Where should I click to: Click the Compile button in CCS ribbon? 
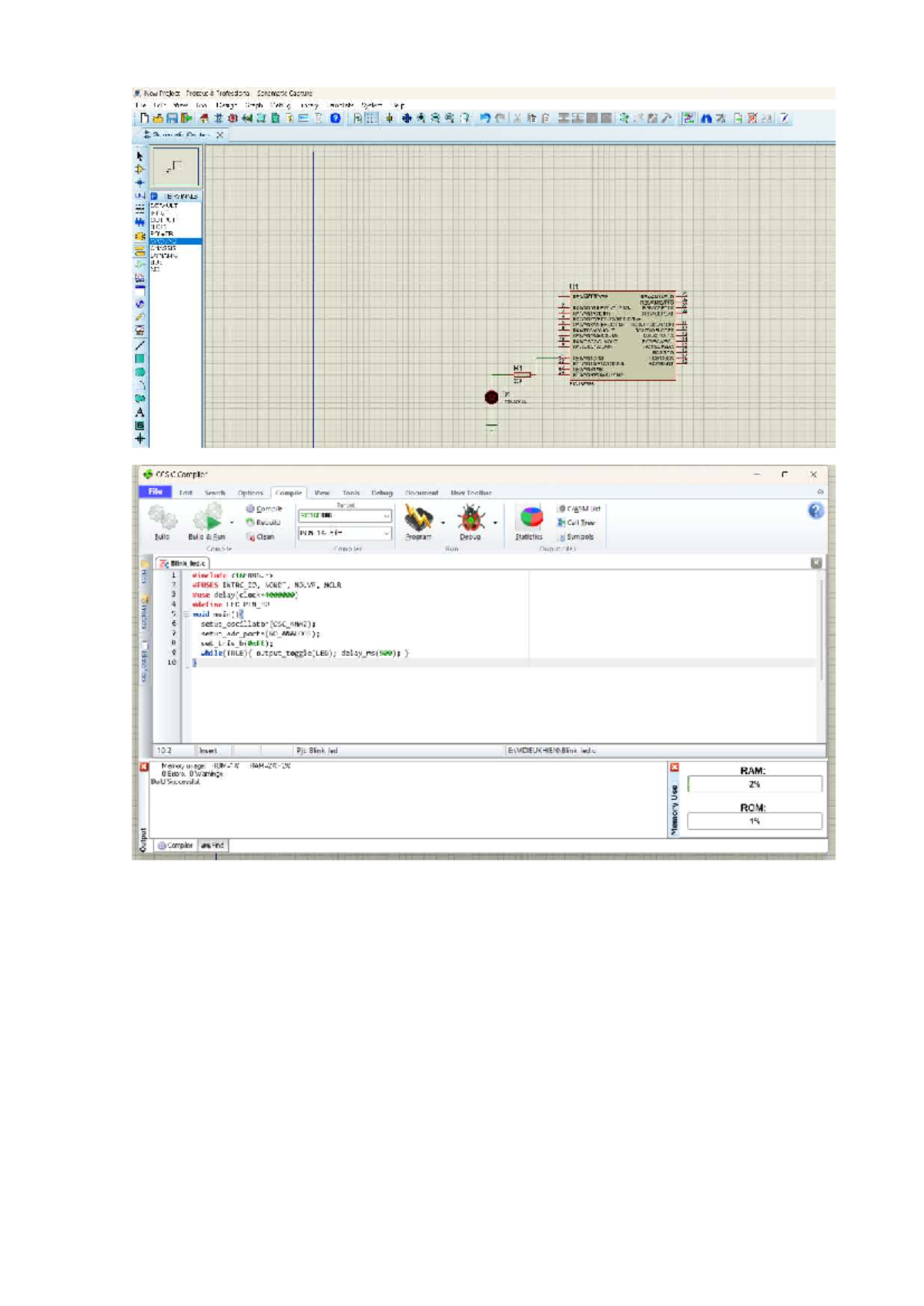point(264,509)
